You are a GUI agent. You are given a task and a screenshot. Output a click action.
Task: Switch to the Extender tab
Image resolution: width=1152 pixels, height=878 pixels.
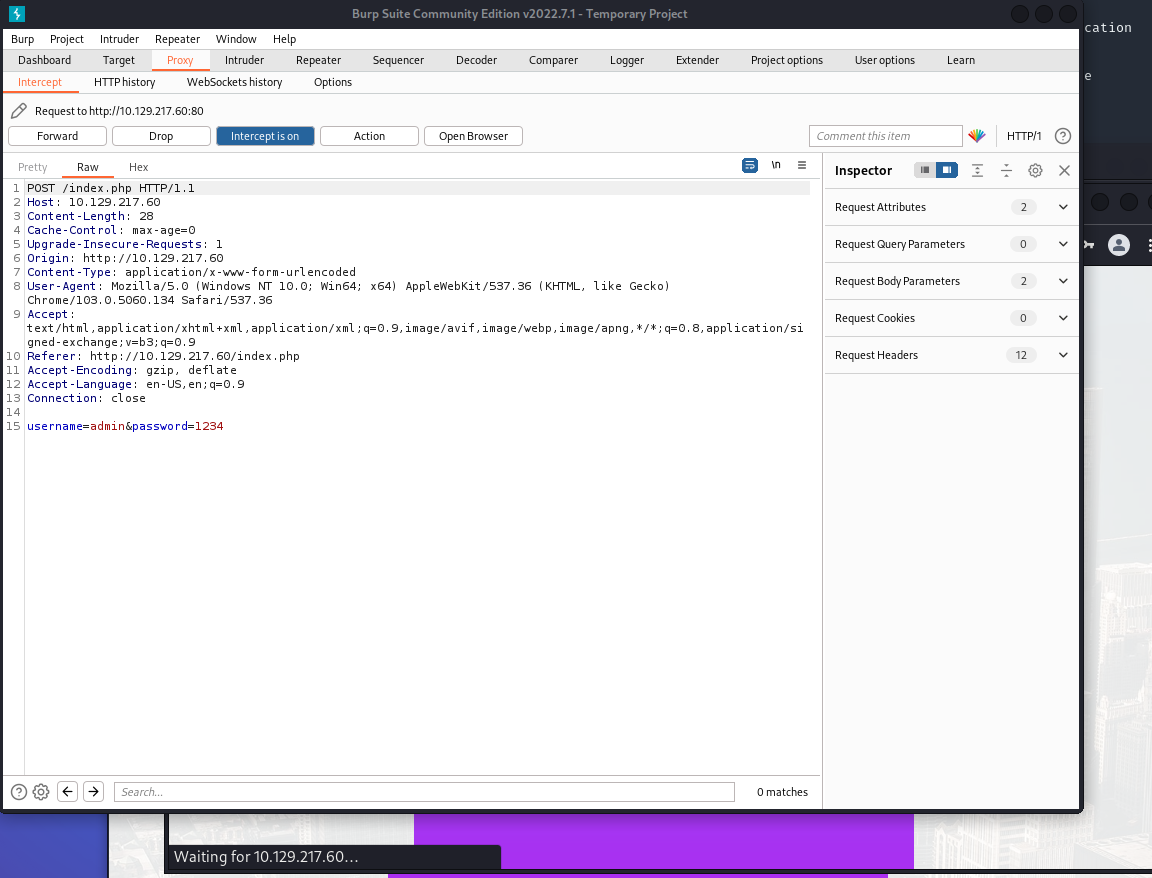[x=697, y=60]
